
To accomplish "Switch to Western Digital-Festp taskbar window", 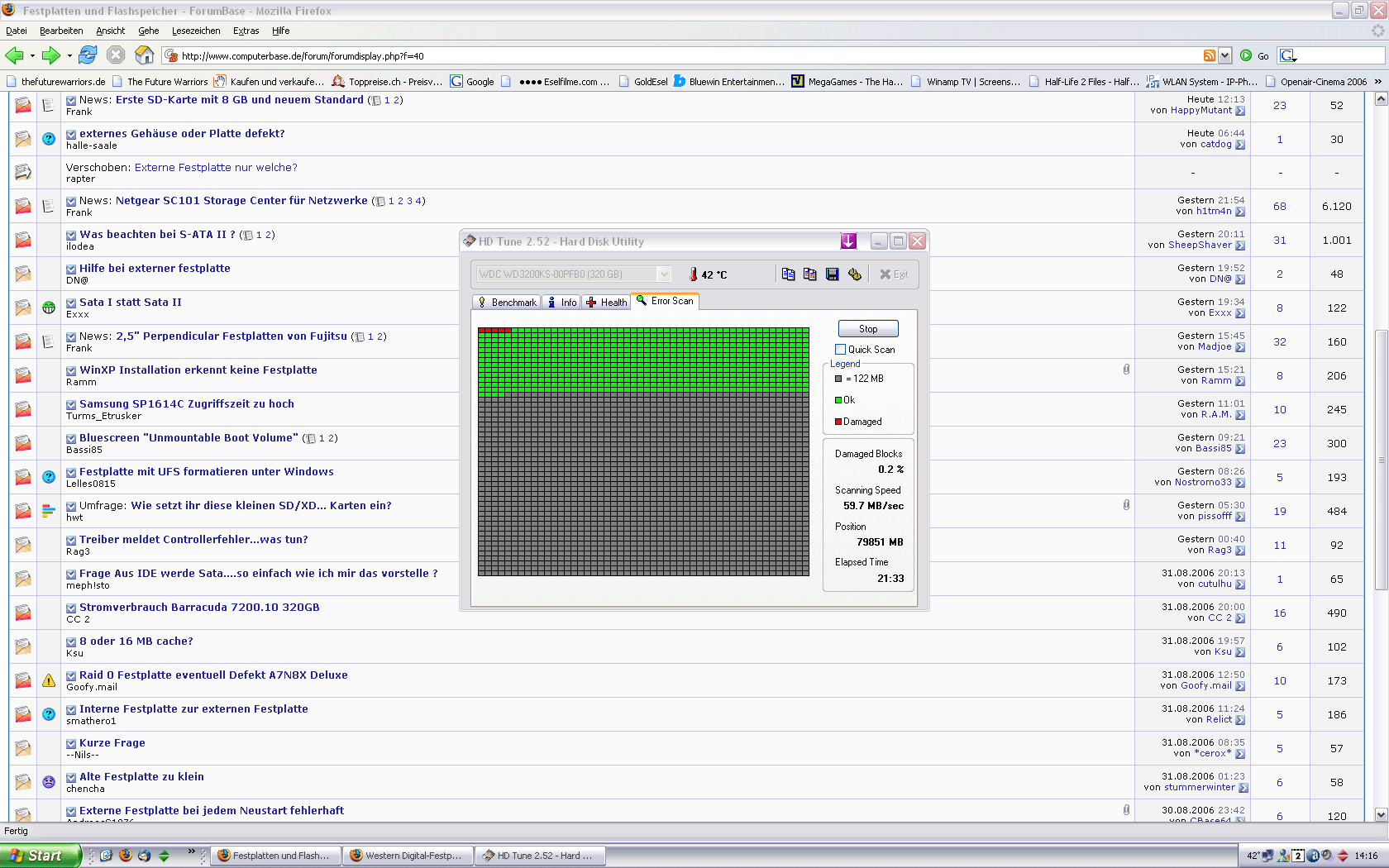I will point(408,856).
